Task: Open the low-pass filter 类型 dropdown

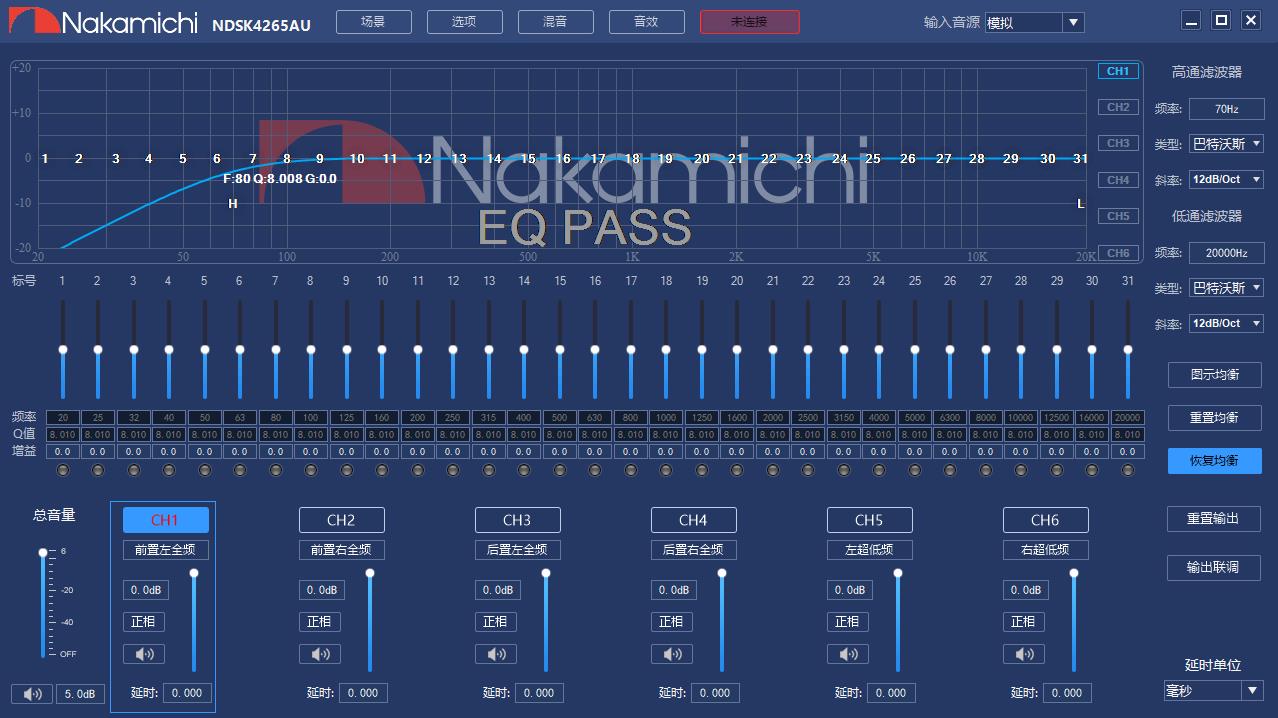Action: coord(1226,288)
